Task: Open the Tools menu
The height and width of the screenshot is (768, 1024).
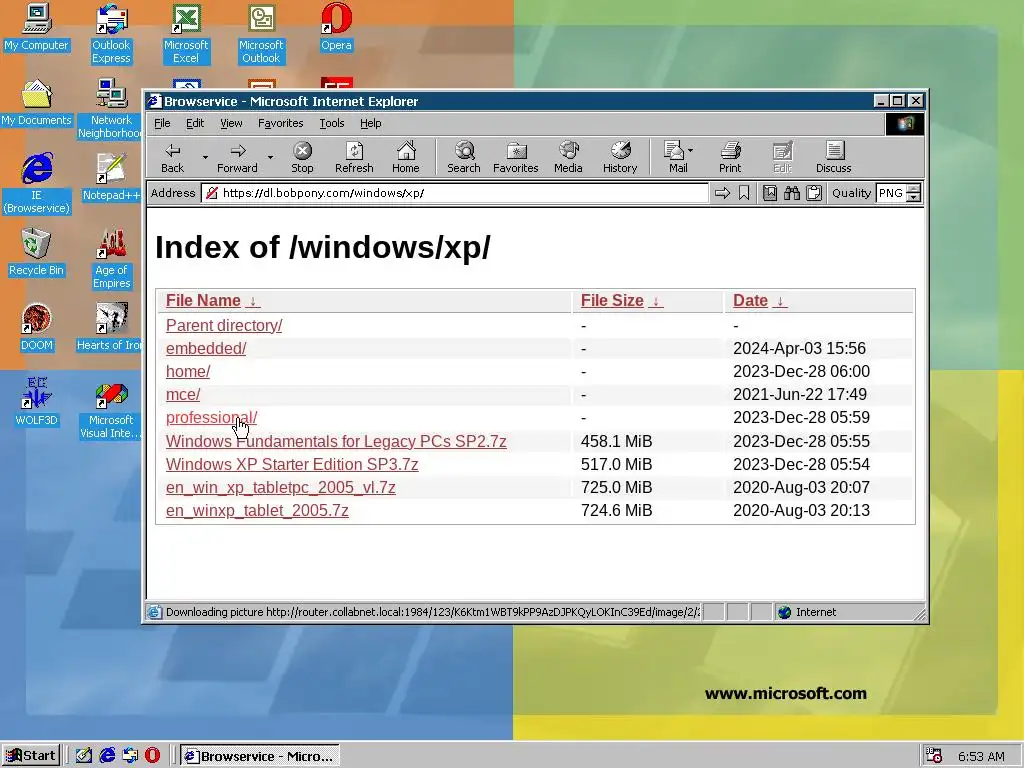Action: 332,123
